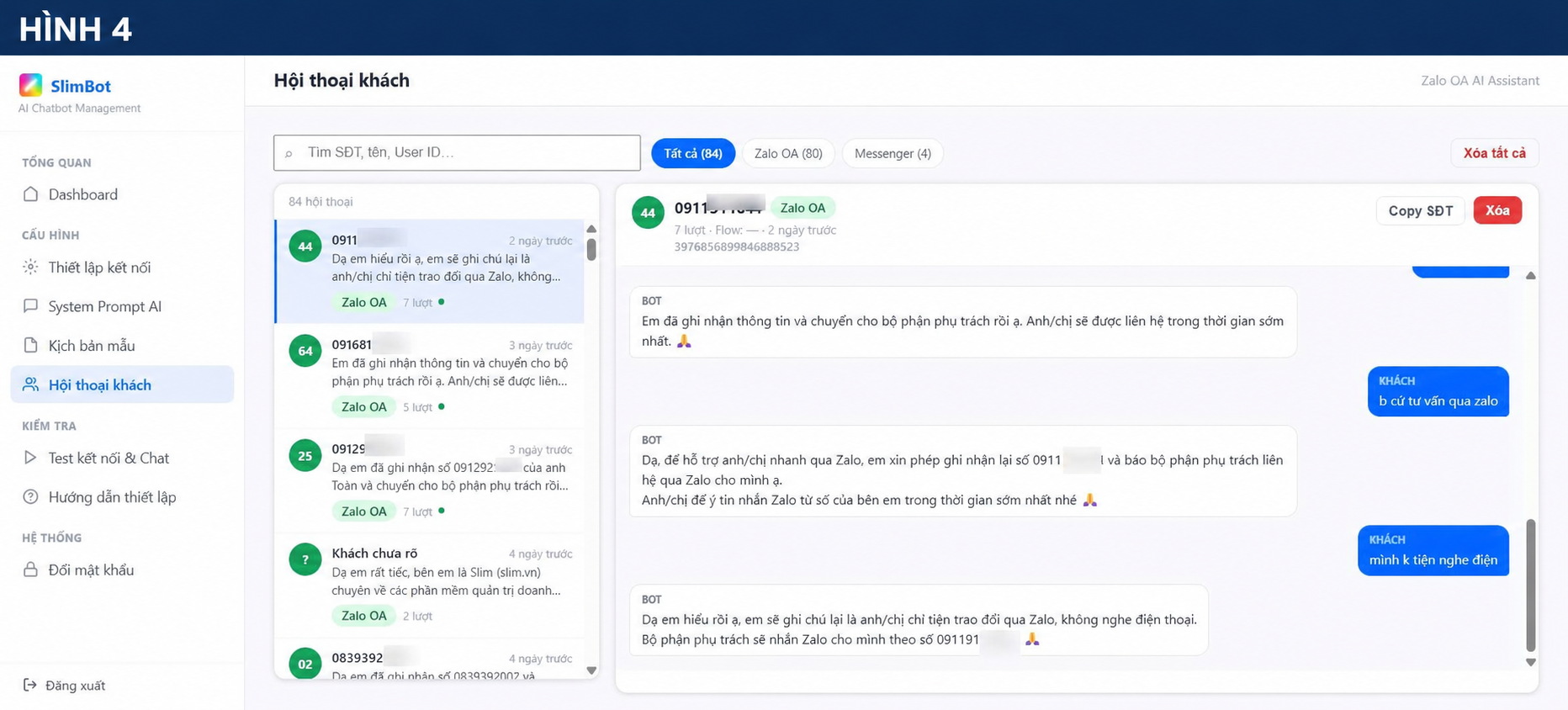1568x710 pixels.
Task: Click the question-mark avatar of Khách chưa rõ
Action: coord(305,559)
